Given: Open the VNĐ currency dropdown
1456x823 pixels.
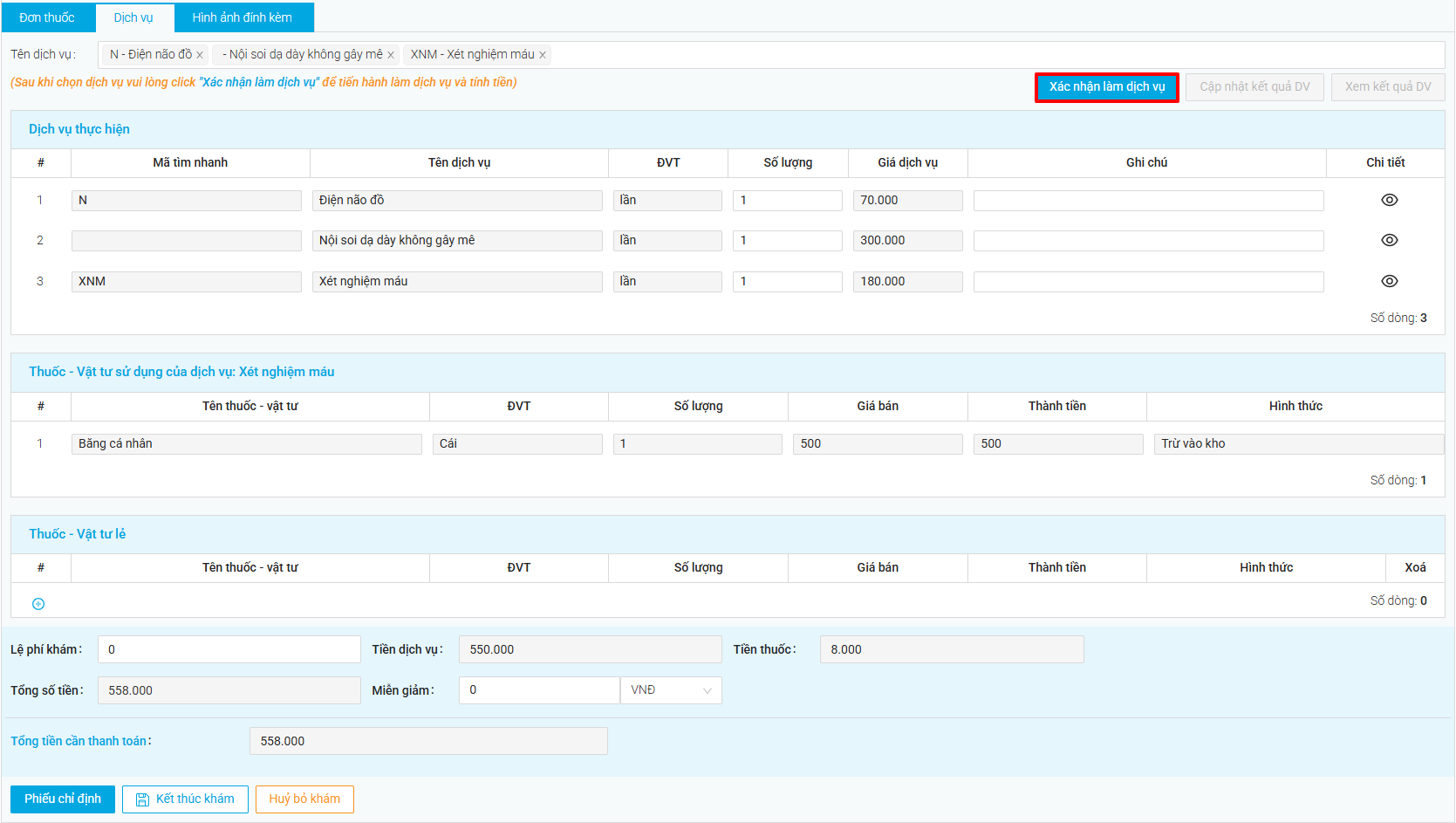Looking at the screenshot, I should click(x=671, y=690).
